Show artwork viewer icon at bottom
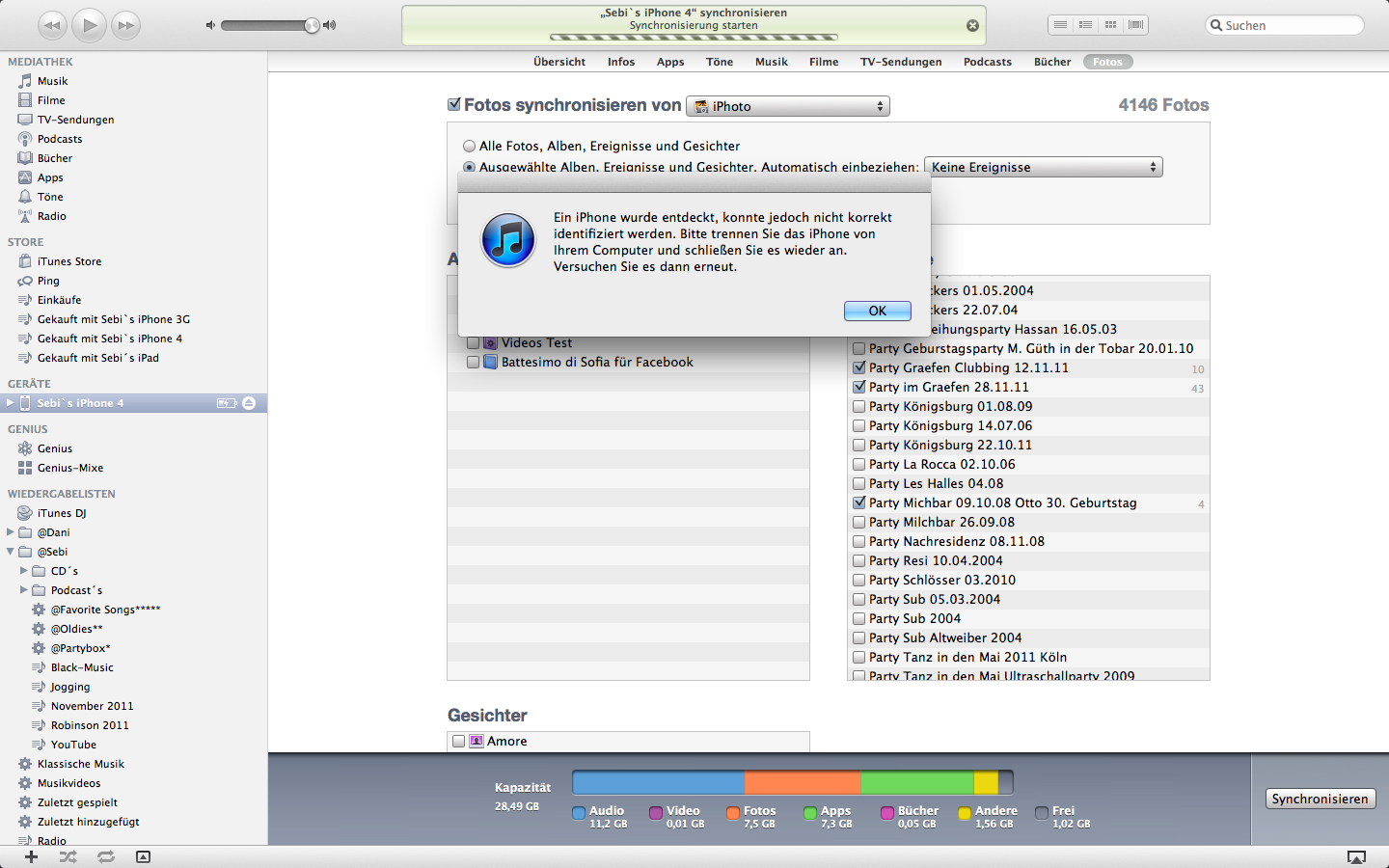The height and width of the screenshot is (868, 1389). [x=143, y=856]
